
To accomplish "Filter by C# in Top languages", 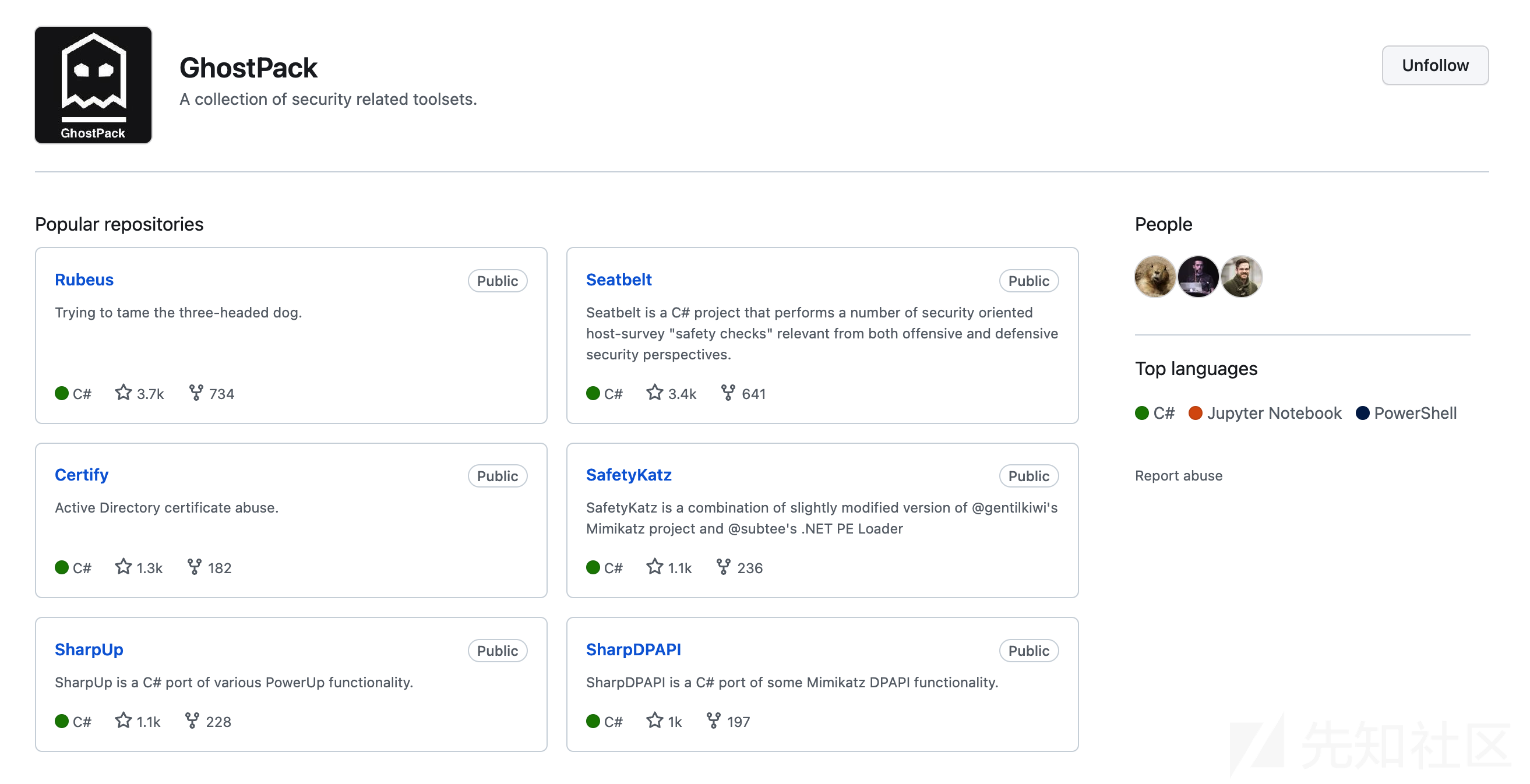I will (x=1155, y=413).
